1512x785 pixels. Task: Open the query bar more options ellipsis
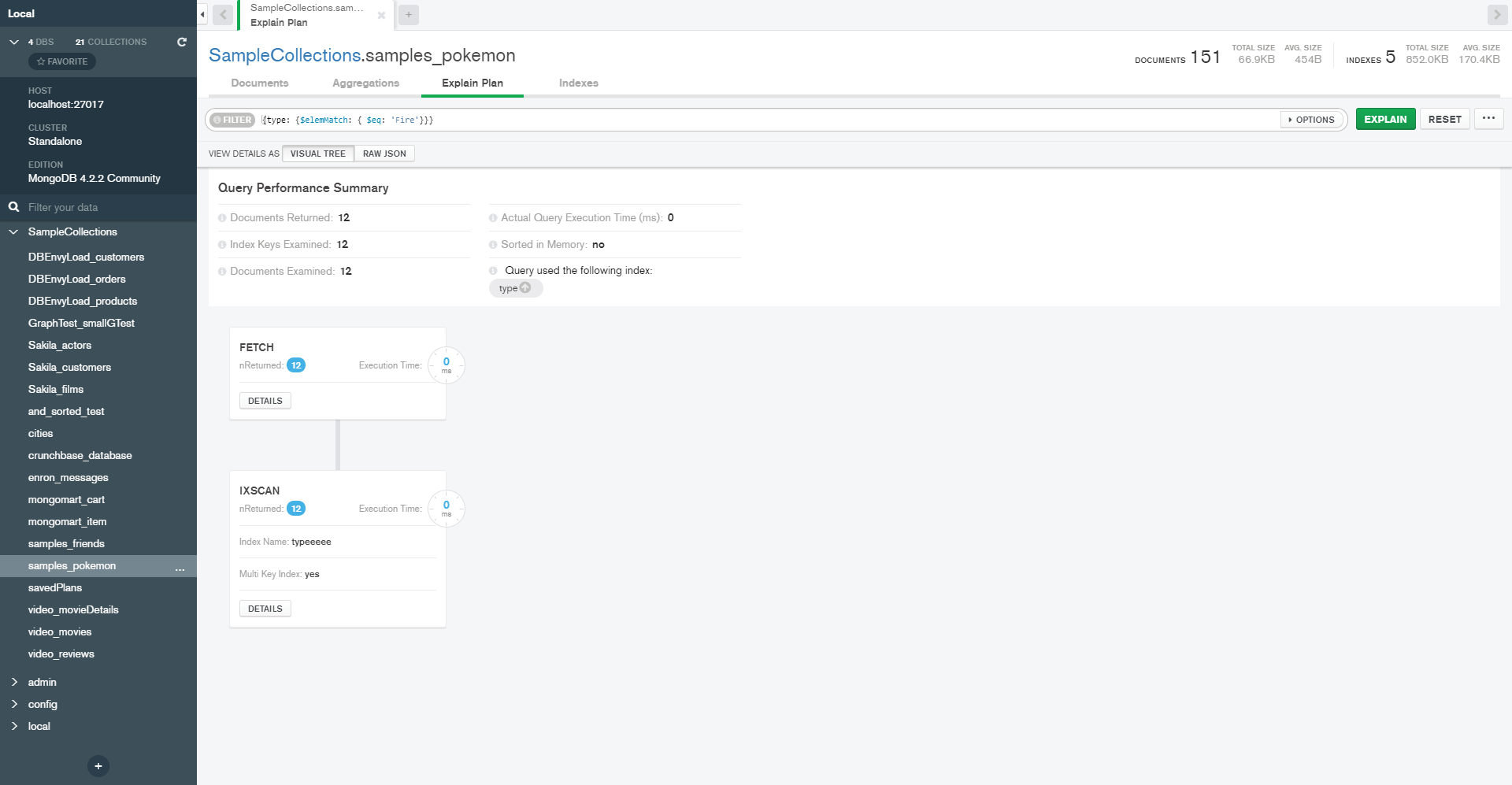1488,119
